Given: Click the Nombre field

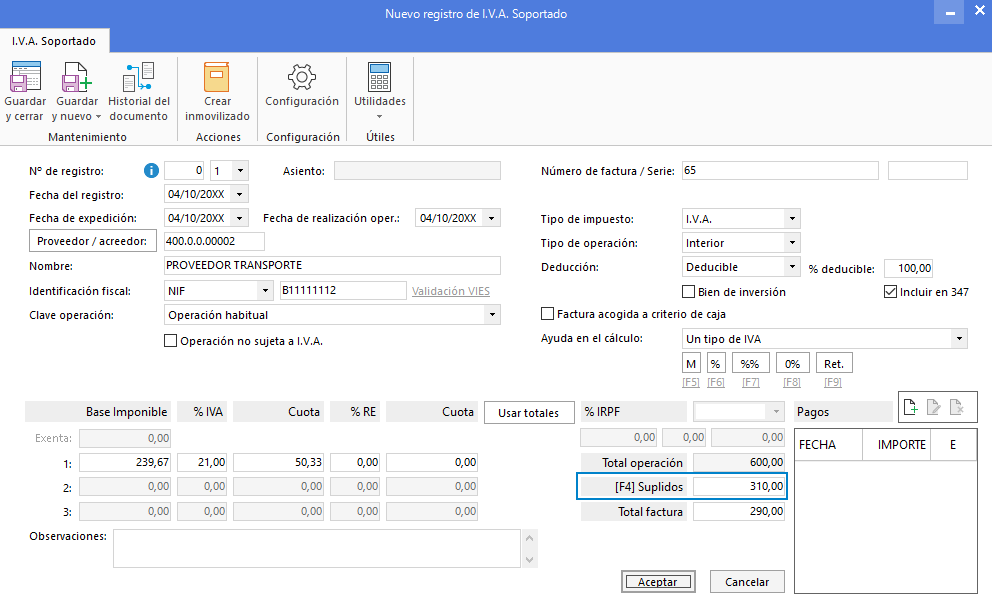Looking at the screenshot, I should (332, 265).
